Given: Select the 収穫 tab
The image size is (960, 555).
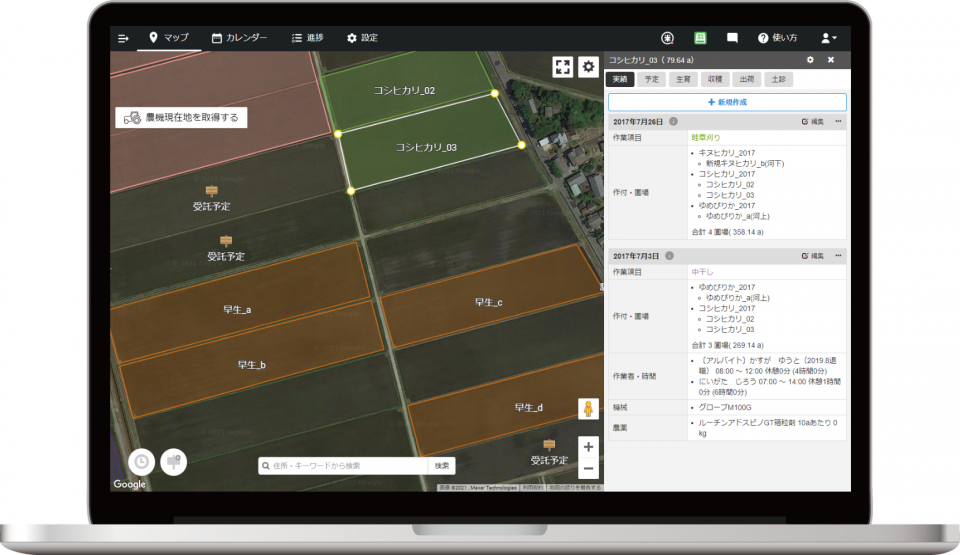Looking at the screenshot, I should pos(714,79).
